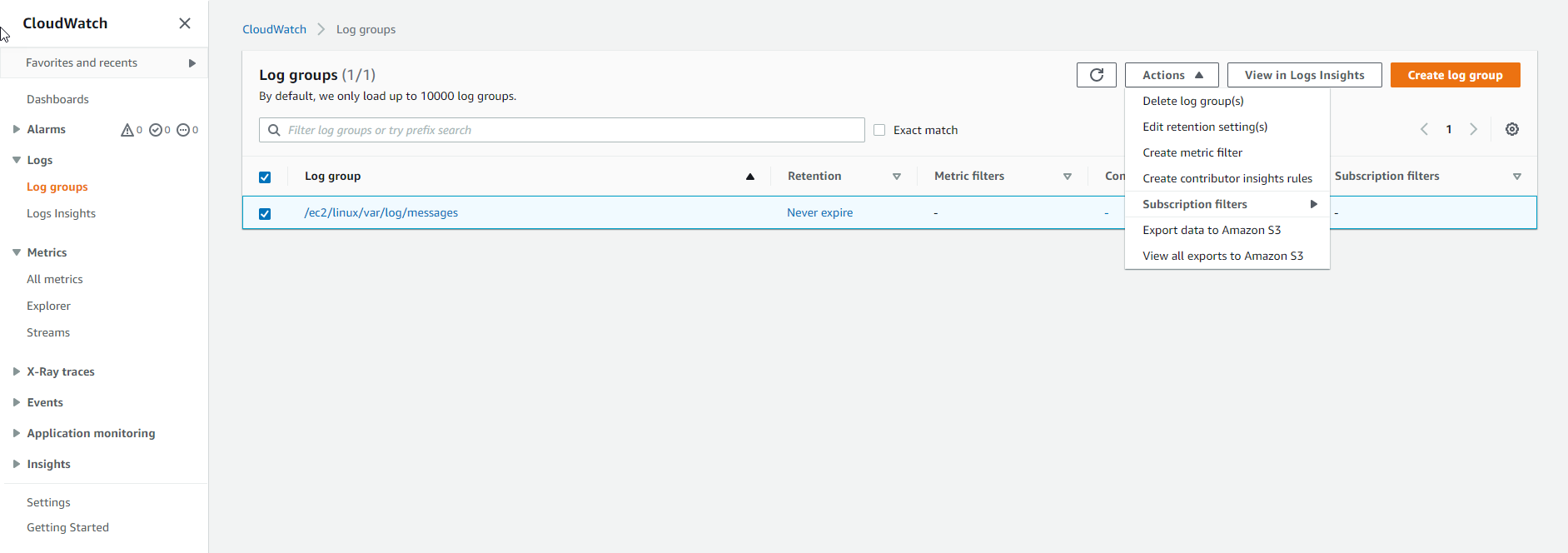The height and width of the screenshot is (553, 1568).
Task: Expand Favorites and recents flyout
Action: [x=192, y=63]
